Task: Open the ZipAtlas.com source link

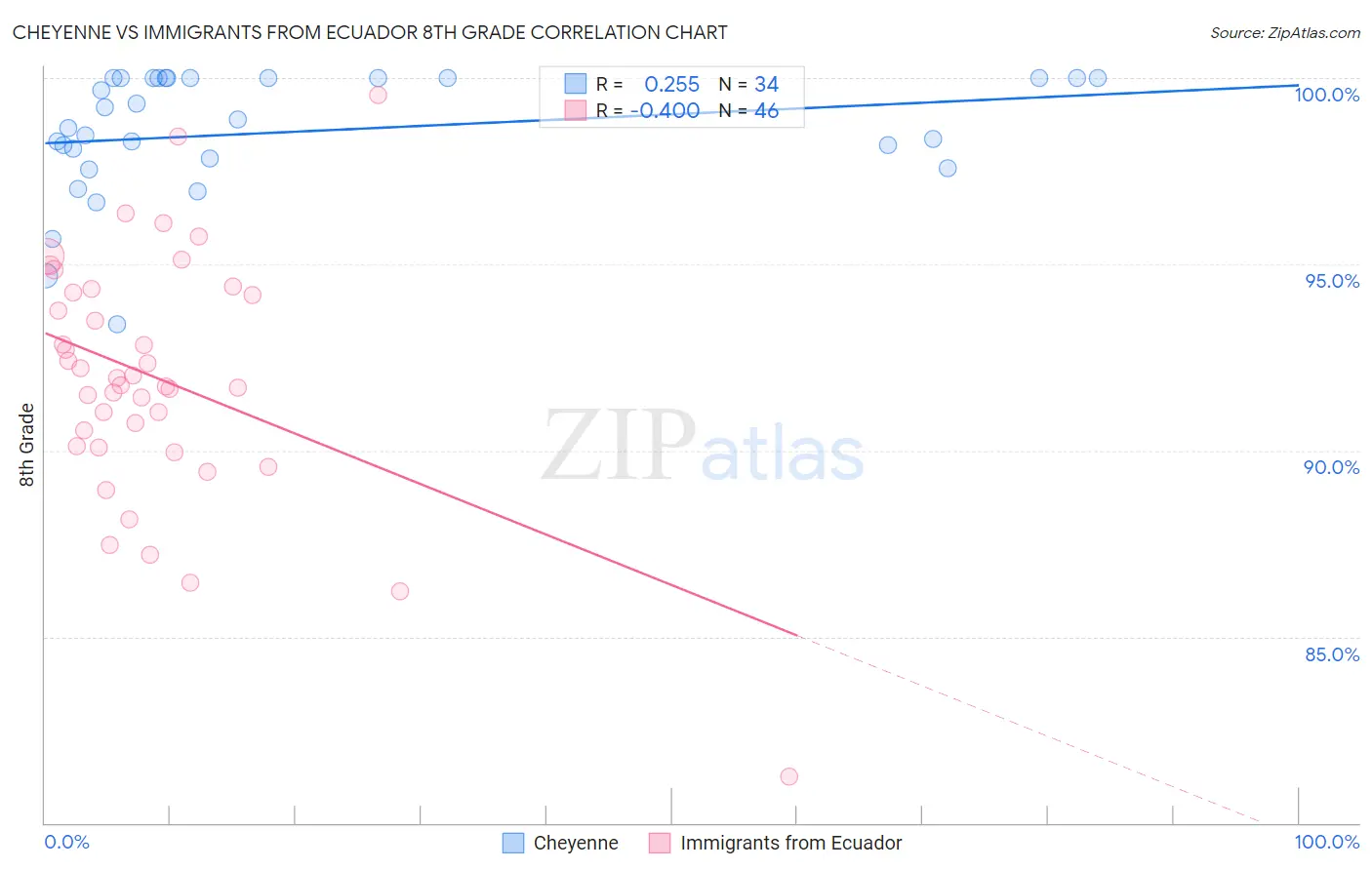Action: 1285,32
